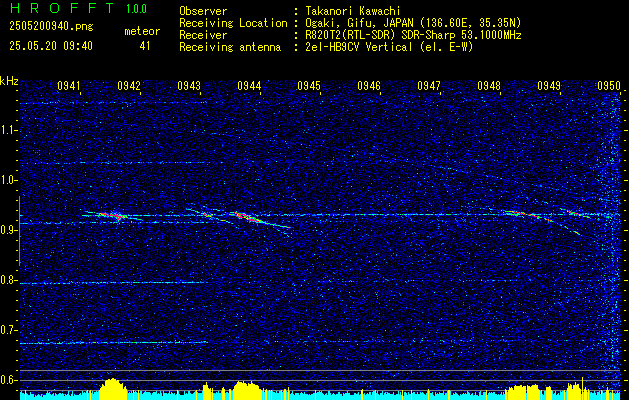Click the meteor label
Screen dimensions: 629x400
tap(142, 31)
